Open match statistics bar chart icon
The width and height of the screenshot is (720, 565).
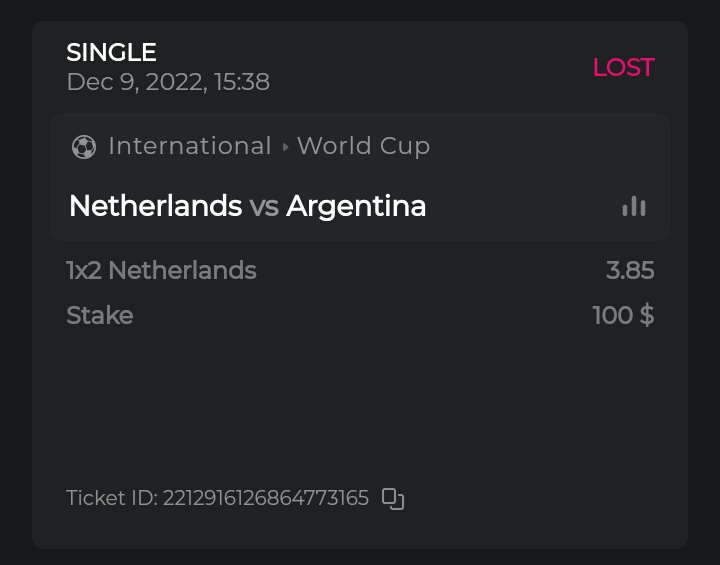(633, 206)
